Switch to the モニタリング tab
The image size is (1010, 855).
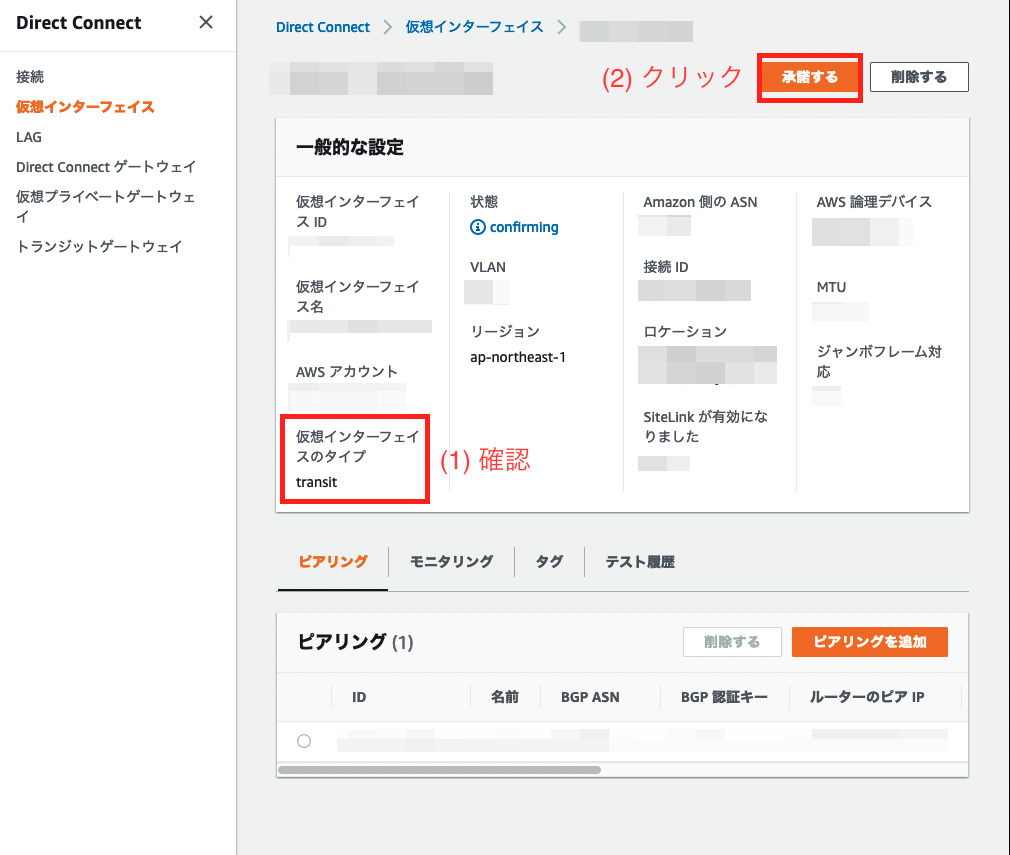click(450, 562)
